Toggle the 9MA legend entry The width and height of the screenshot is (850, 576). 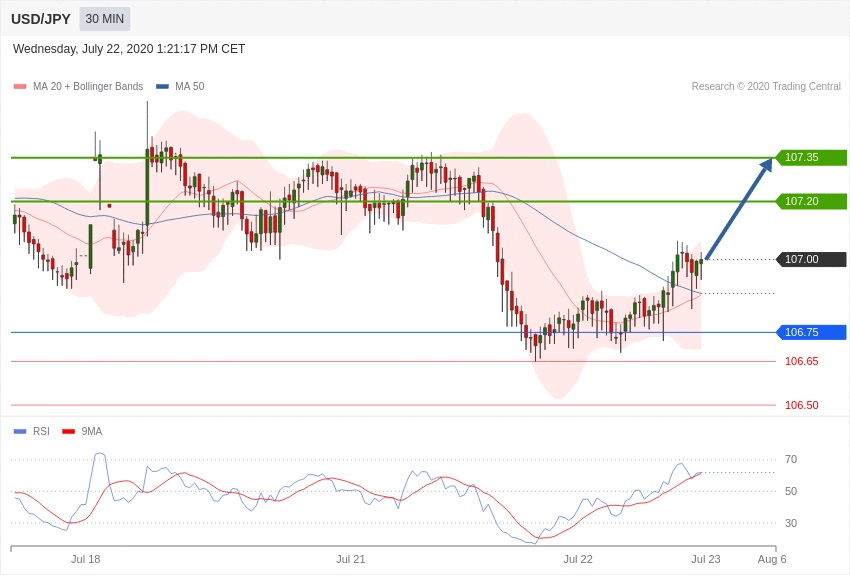coord(91,432)
